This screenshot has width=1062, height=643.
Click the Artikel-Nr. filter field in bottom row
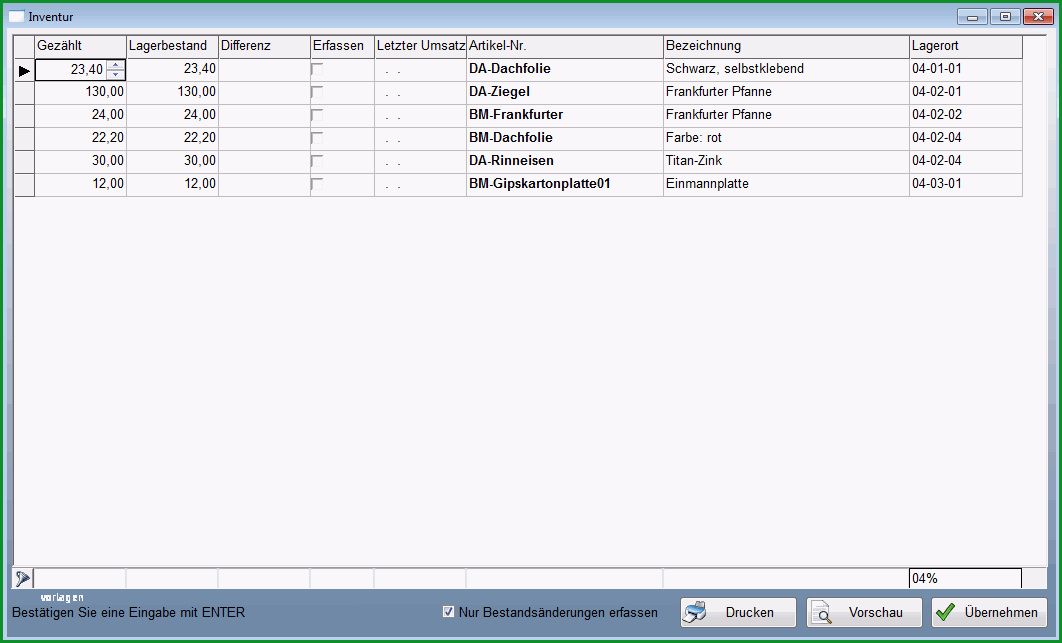tap(564, 579)
